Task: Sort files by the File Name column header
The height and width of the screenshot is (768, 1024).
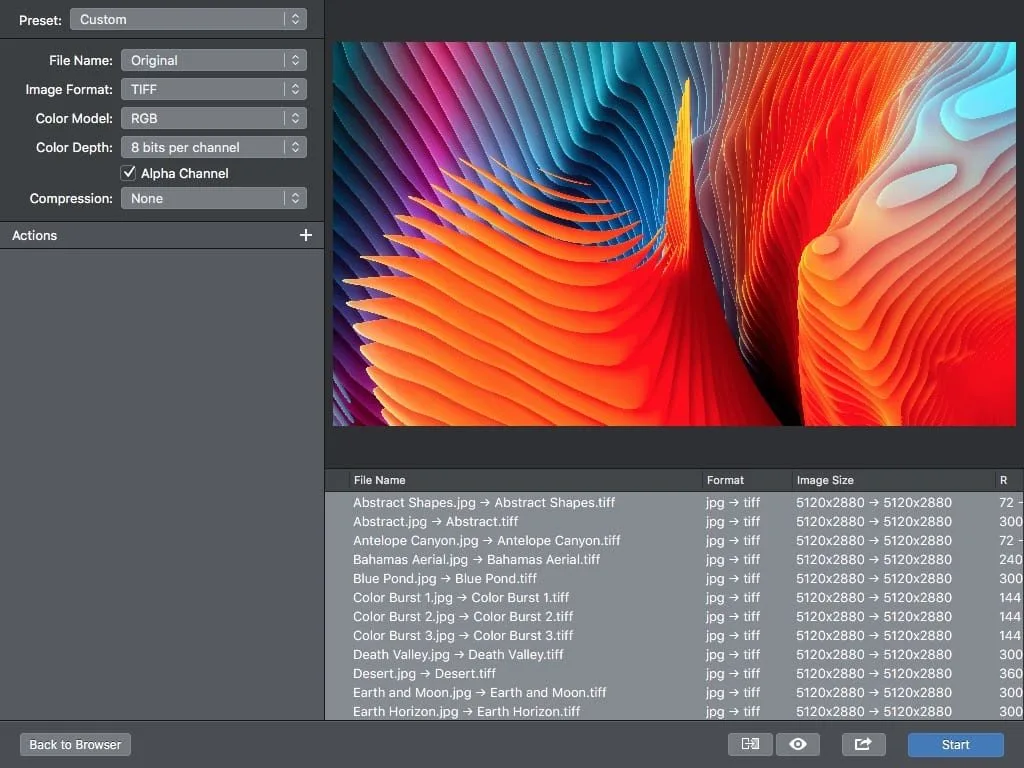Action: (x=378, y=480)
